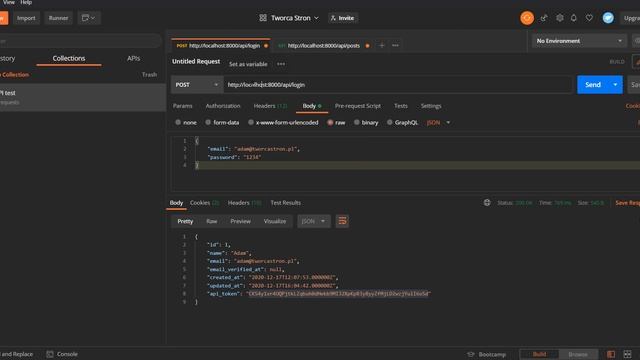This screenshot has width=640, height=360.
Task: Open the POST method dropdown
Action: pyautogui.click(x=197, y=84)
